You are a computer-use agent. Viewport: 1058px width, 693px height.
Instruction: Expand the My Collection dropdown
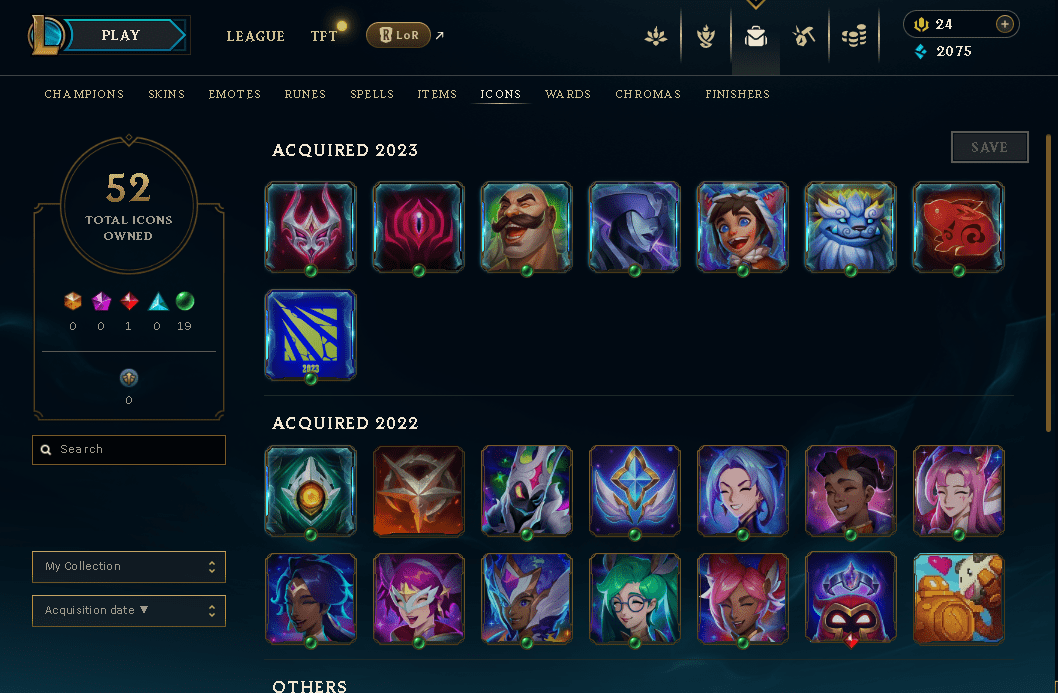(x=129, y=567)
